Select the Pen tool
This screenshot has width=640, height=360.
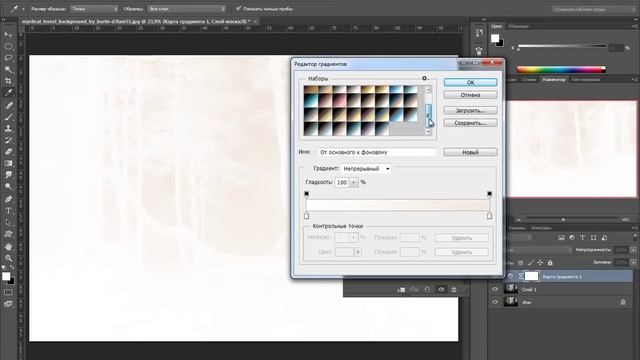pos(8,199)
